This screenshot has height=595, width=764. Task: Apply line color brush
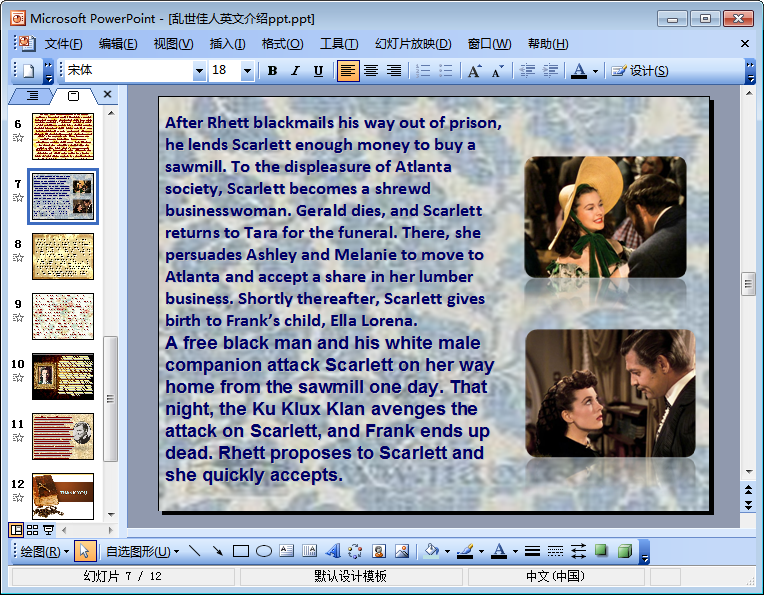pyautogui.click(x=465, y=551)
